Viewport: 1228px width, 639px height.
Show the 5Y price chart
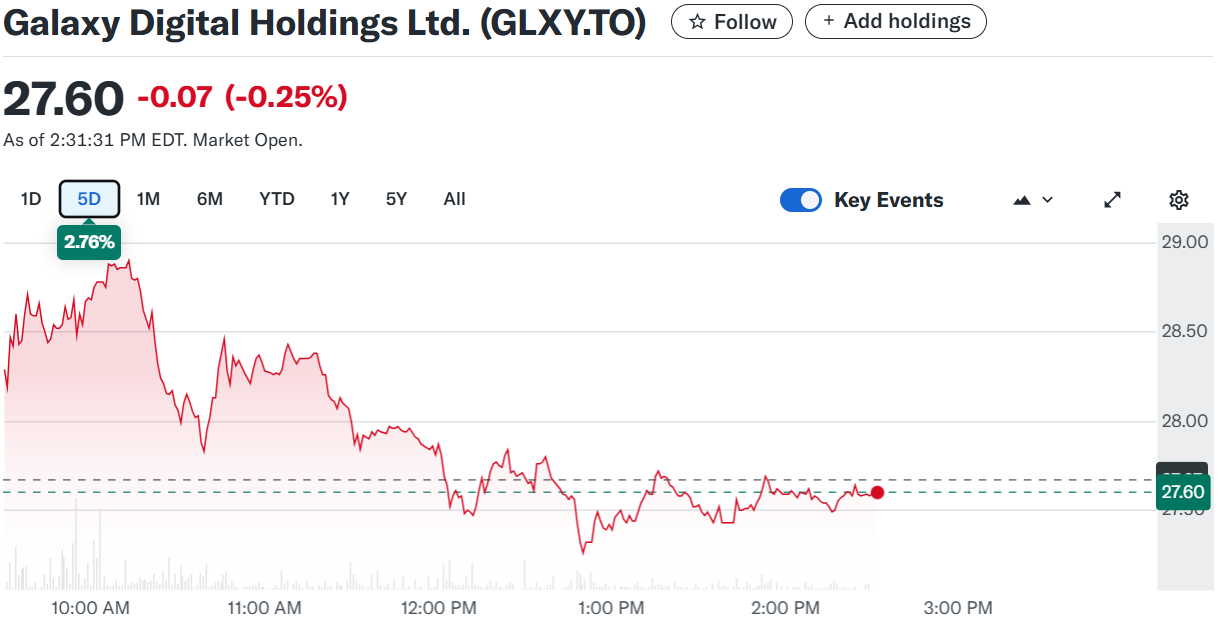396,199
